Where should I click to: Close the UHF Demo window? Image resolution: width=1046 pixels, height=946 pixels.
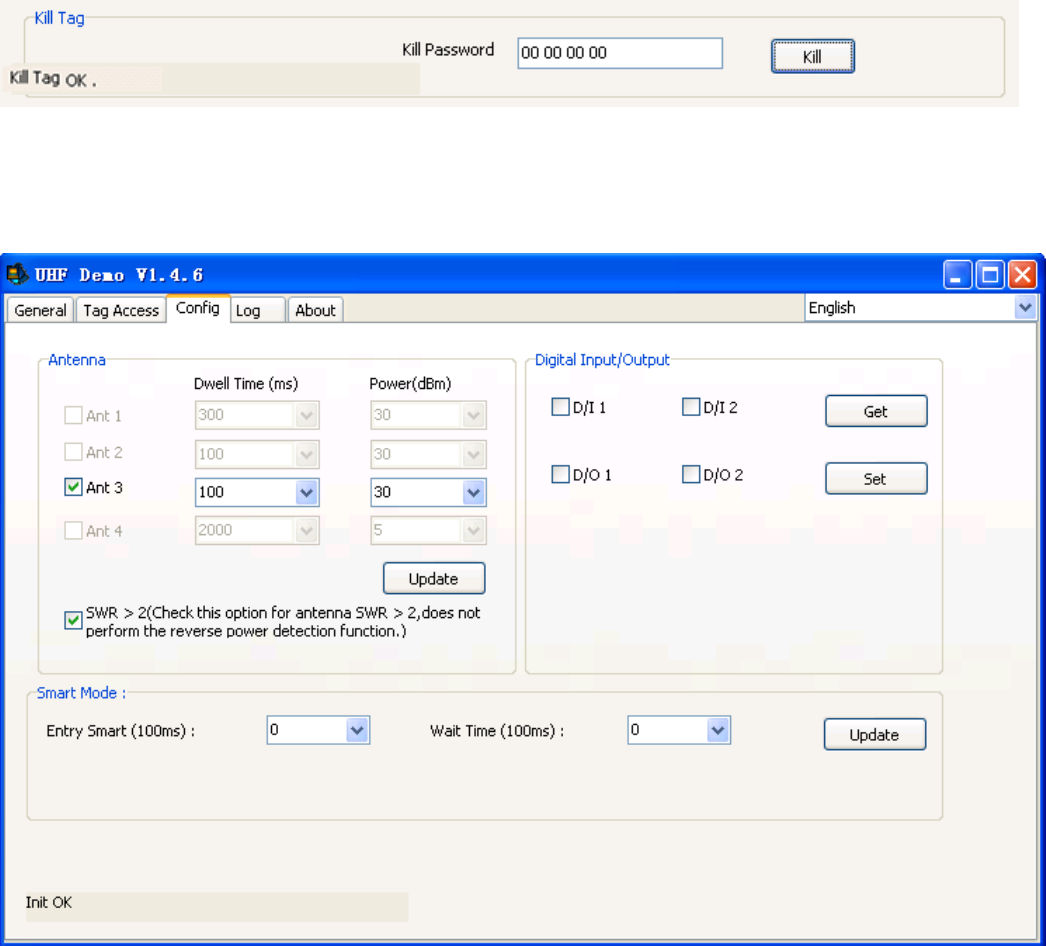click(x=1022, y=275)
